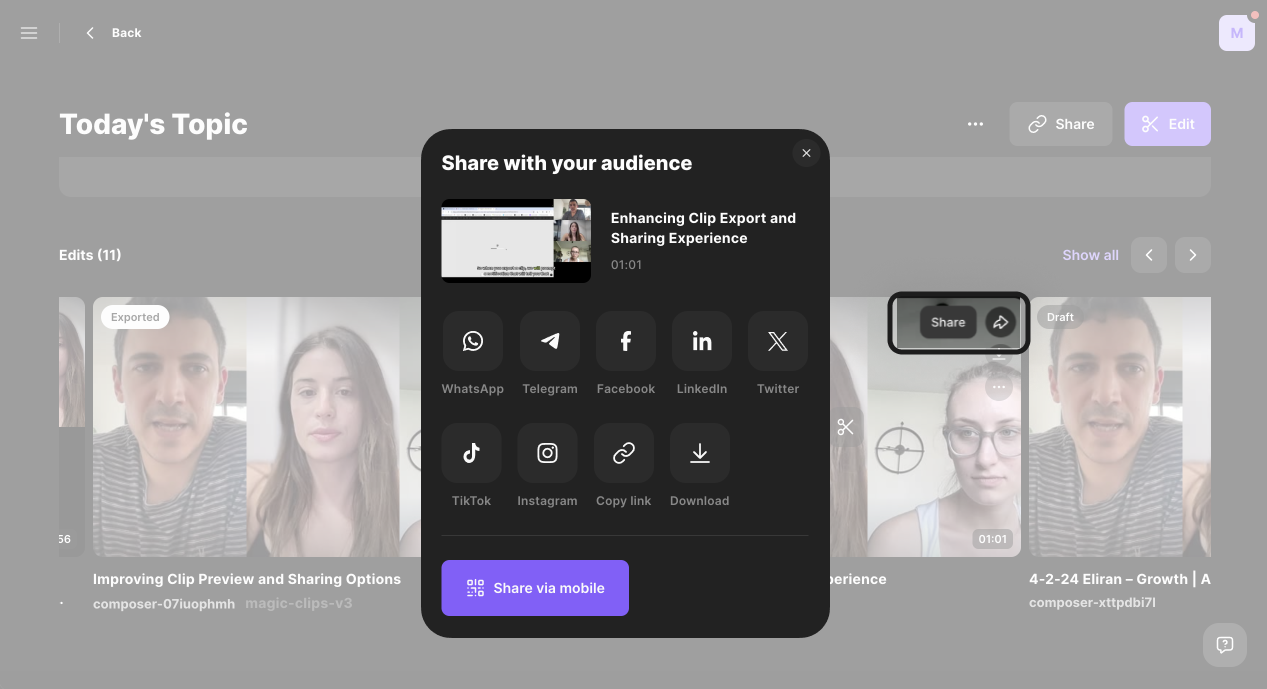Open clip thumbnail in share dialog
The image size is (1267, 689).
[x=516, y=240]
